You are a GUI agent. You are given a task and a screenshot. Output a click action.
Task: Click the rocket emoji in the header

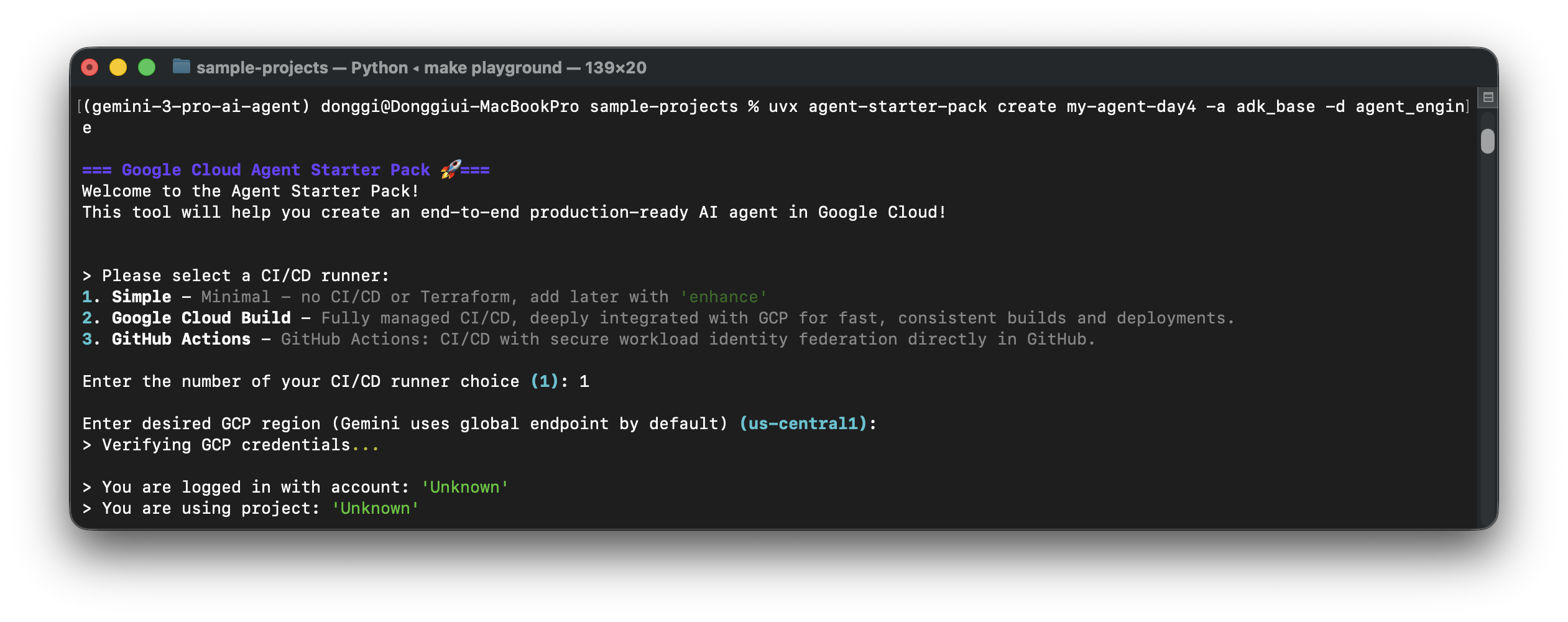[451, 169]
